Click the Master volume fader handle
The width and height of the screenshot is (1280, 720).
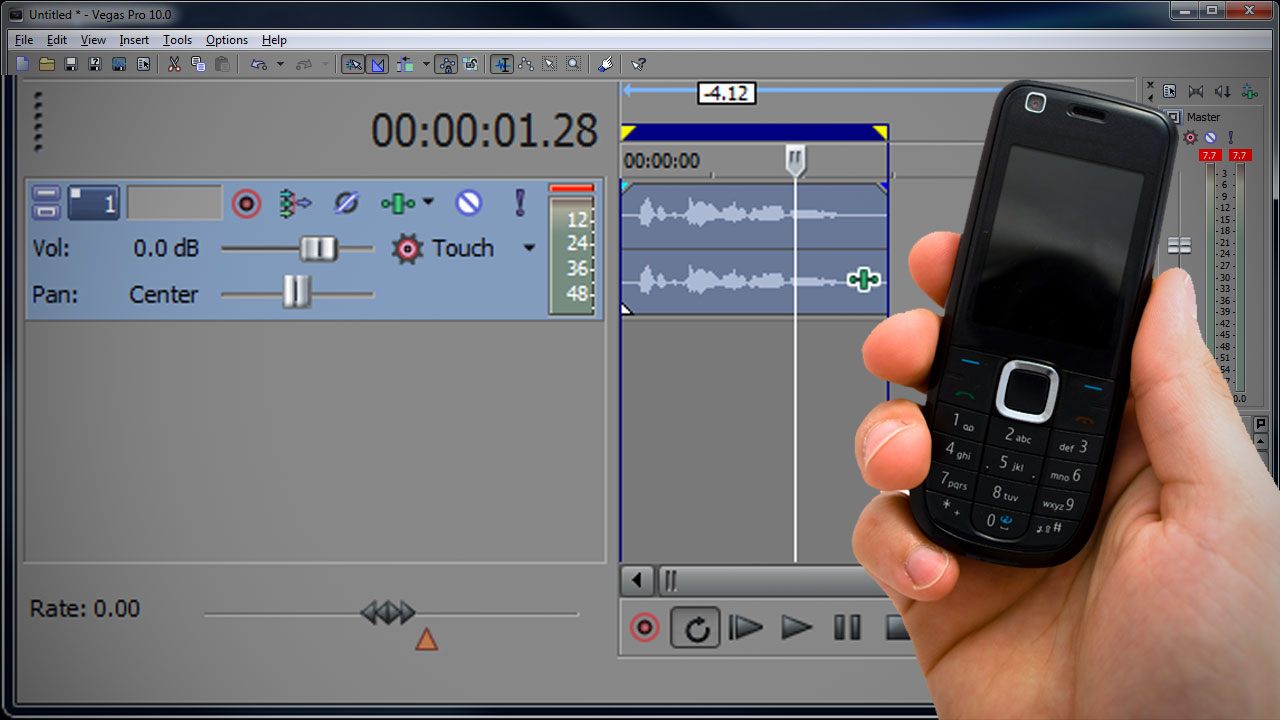tap(1180, 246)
